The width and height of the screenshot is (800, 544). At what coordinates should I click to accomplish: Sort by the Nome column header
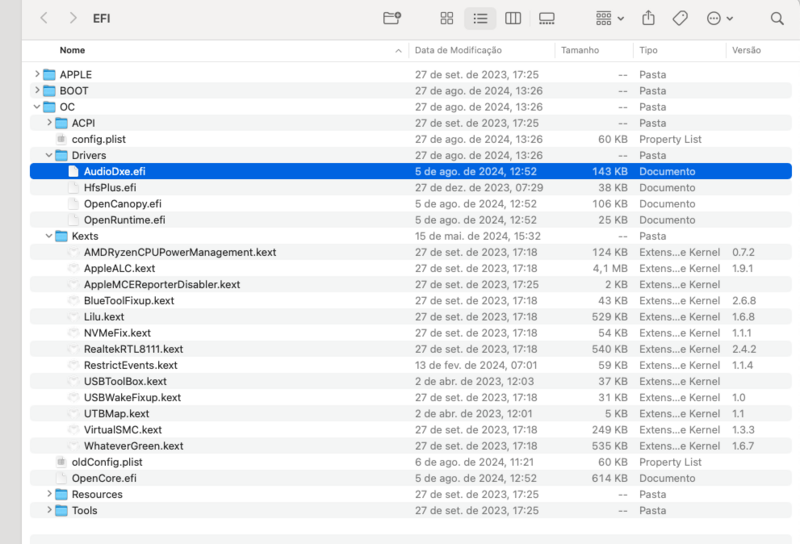click(72, 50)
